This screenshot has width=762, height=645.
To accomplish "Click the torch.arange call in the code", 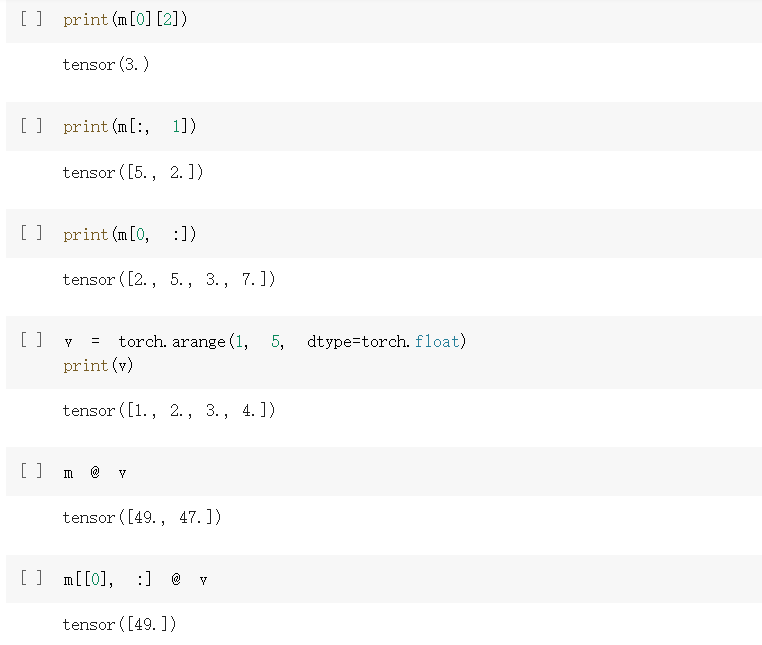I will (x=172, y=342).
